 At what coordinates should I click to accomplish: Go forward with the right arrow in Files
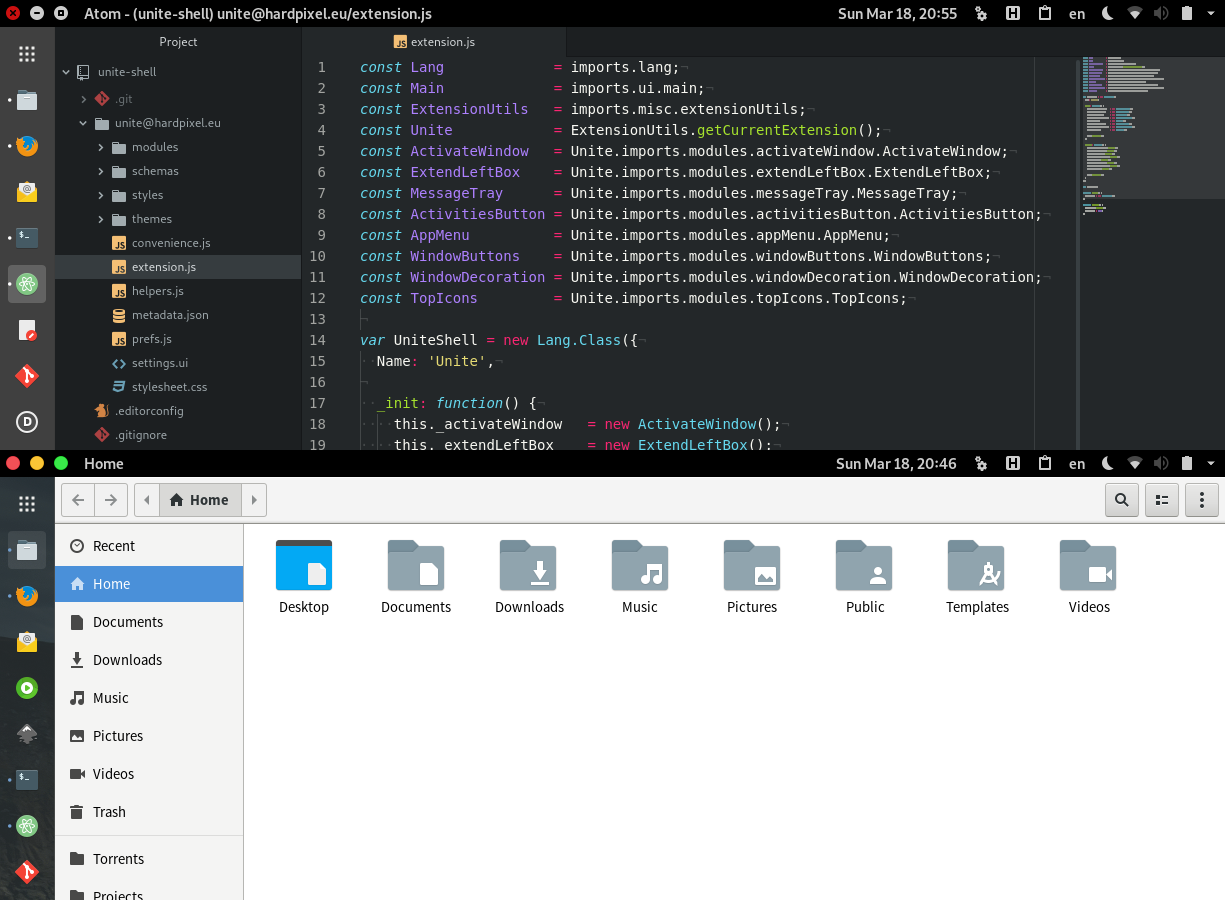tap(111, 500)
